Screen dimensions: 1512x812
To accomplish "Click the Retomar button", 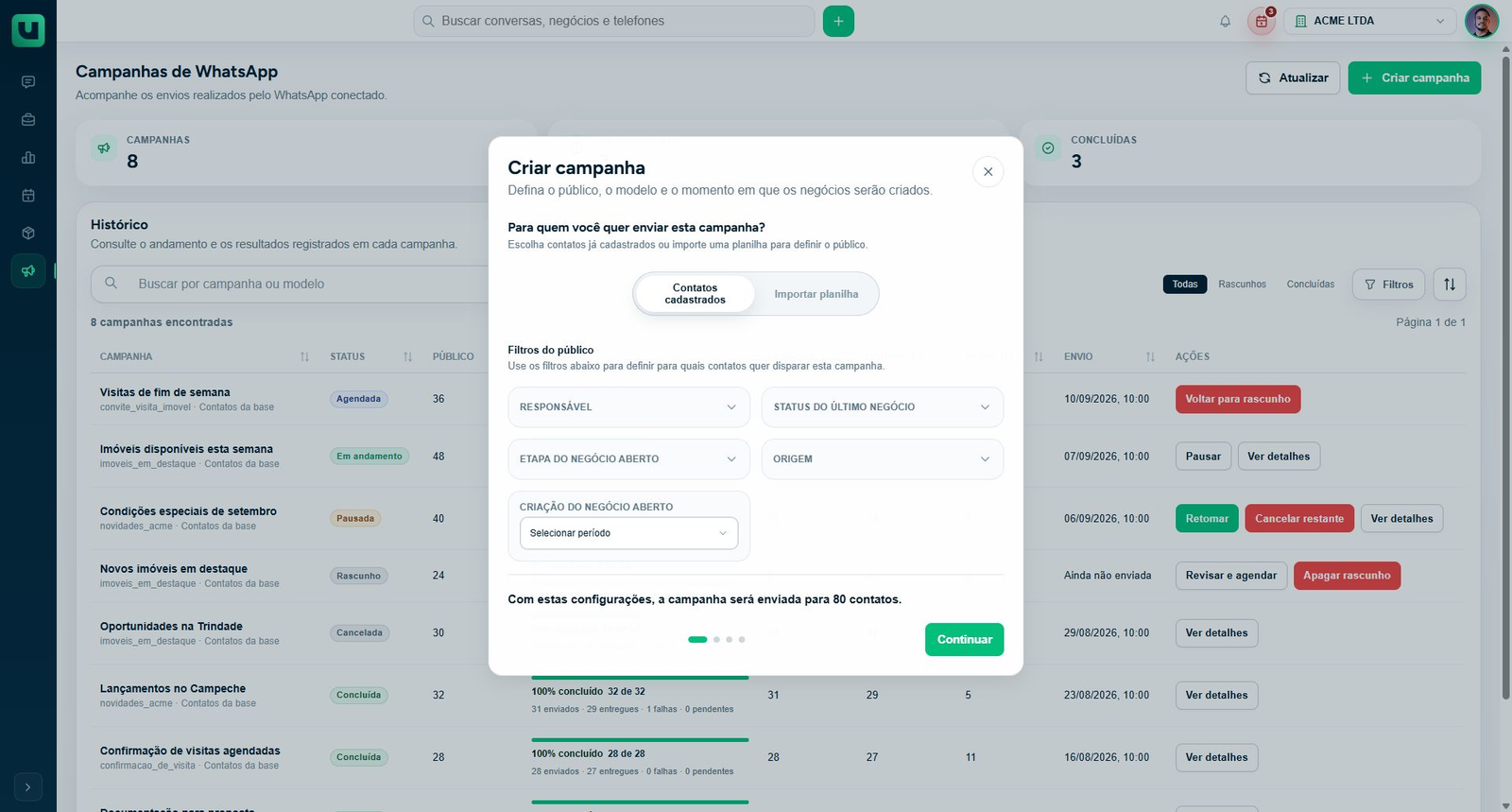I will tap(1207, 519).
